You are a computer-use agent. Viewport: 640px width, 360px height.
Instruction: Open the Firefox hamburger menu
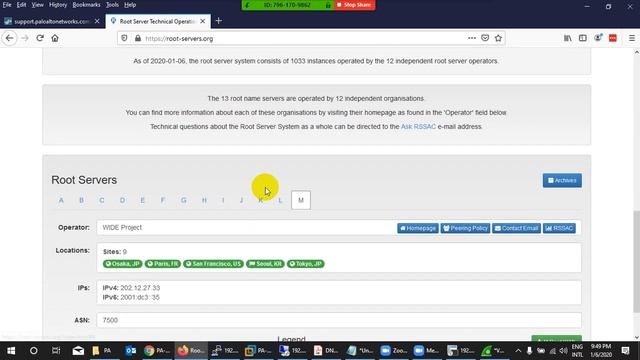(x=631, y=38)
